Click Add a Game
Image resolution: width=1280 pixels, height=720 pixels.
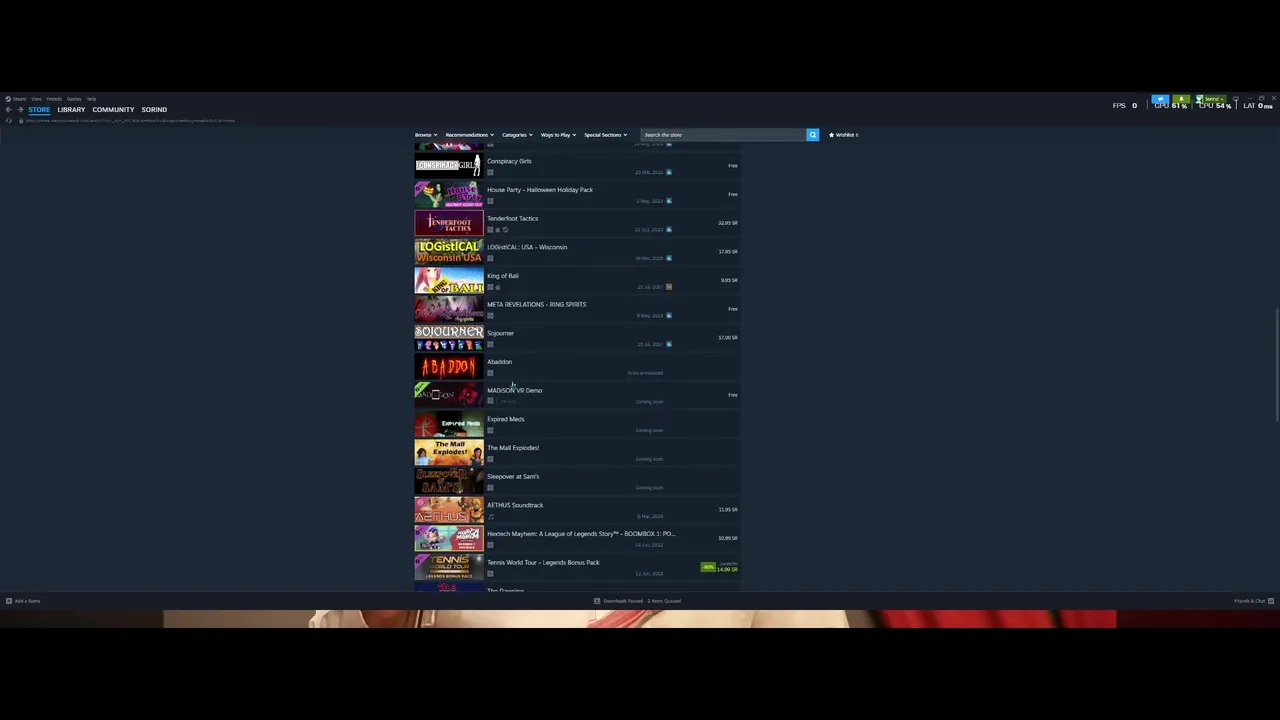(x=23, y=601)
